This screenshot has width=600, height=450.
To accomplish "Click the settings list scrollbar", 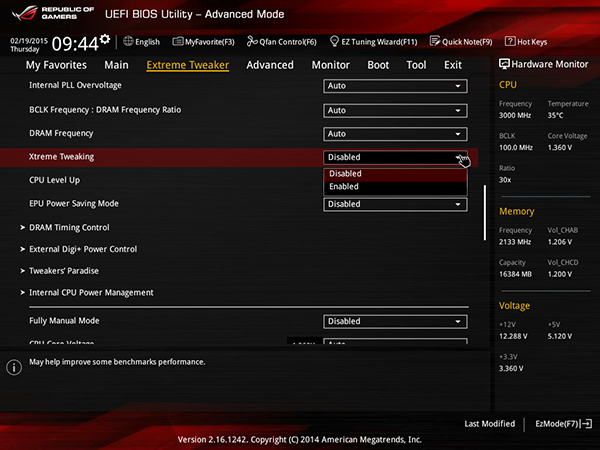I will click(485, 213).
